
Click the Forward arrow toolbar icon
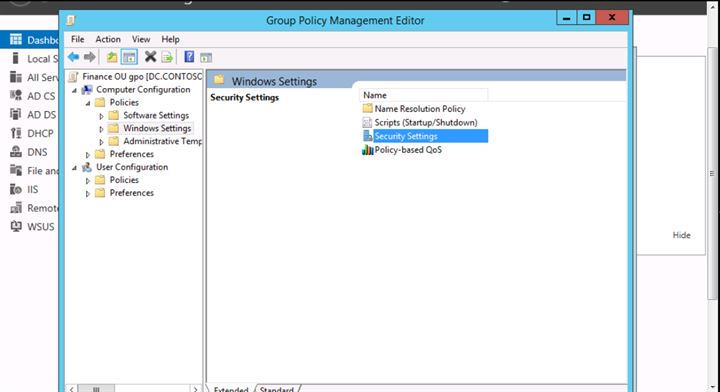pos(90,57)
